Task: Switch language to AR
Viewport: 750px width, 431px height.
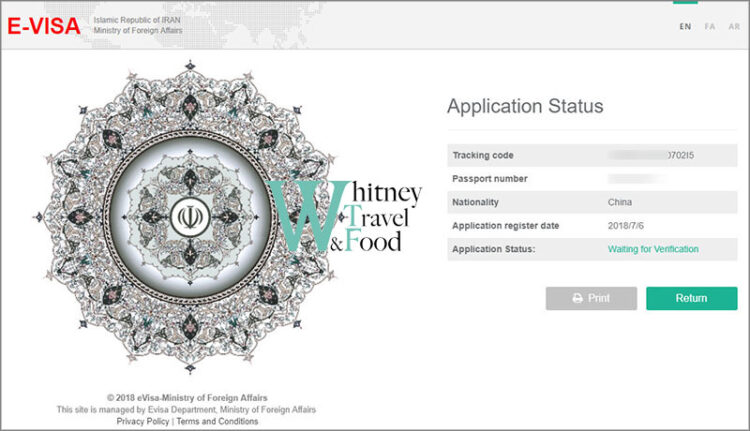Action: click(x=734, y=26)
